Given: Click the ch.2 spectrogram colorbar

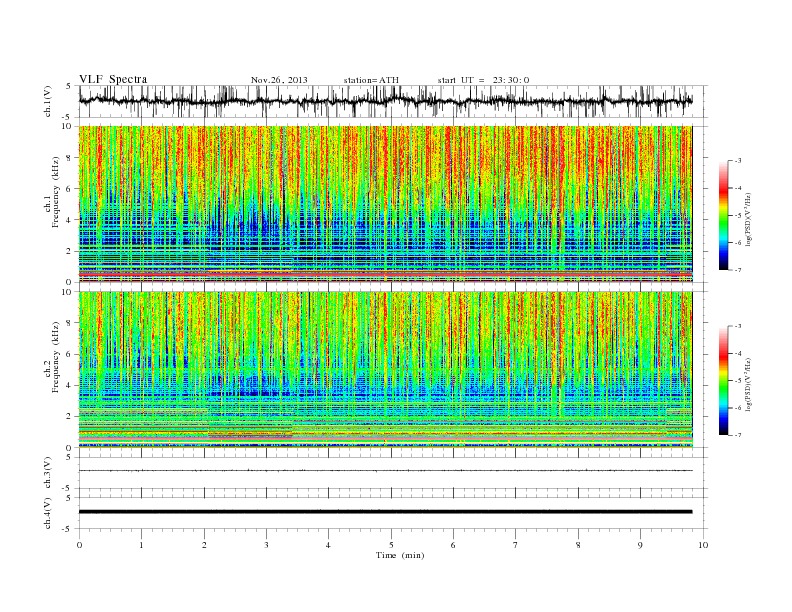Looking at the screenshot, I should [x=723, y=381].
